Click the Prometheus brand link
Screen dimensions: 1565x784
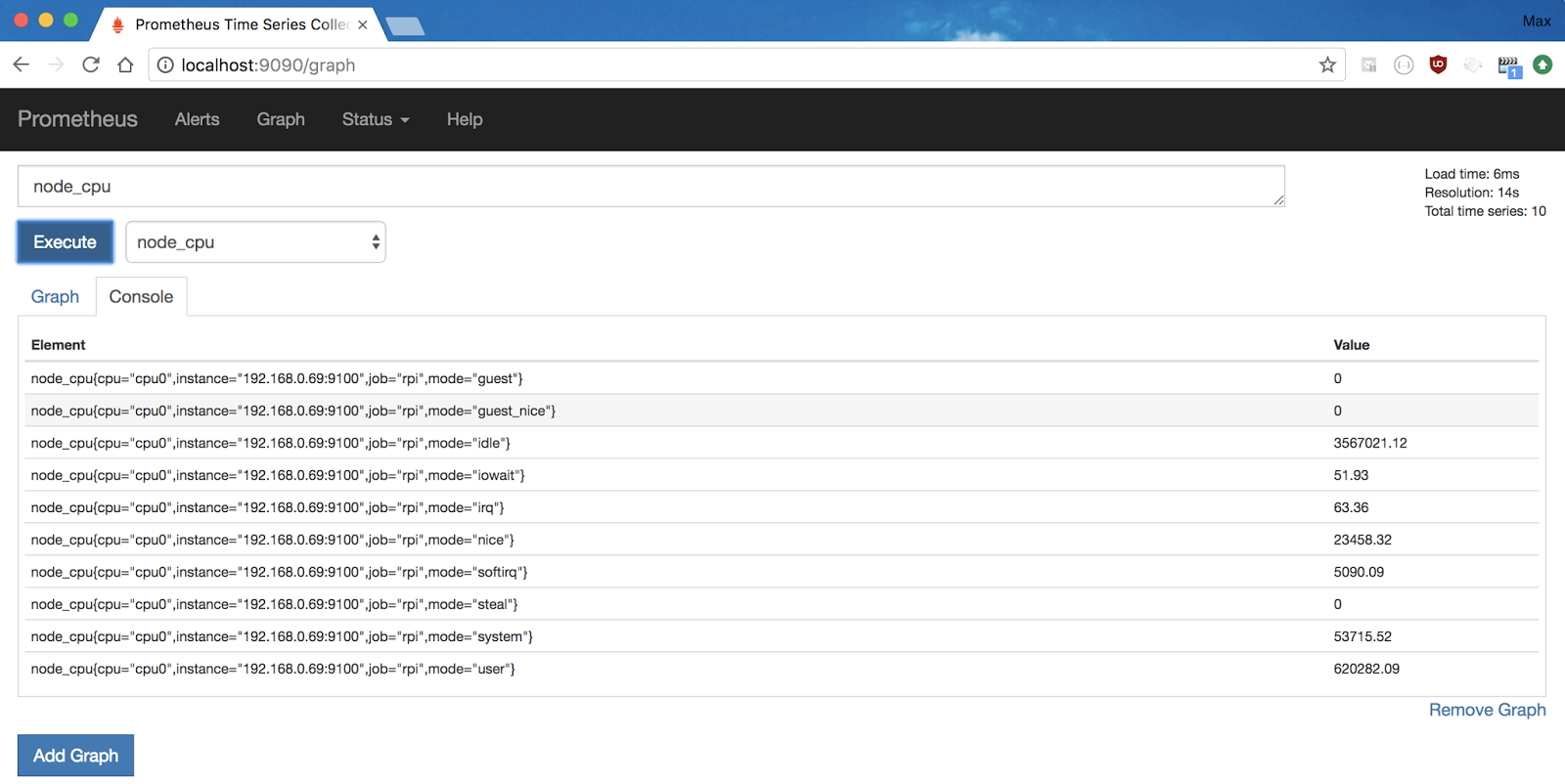click(x=77, y=119)
